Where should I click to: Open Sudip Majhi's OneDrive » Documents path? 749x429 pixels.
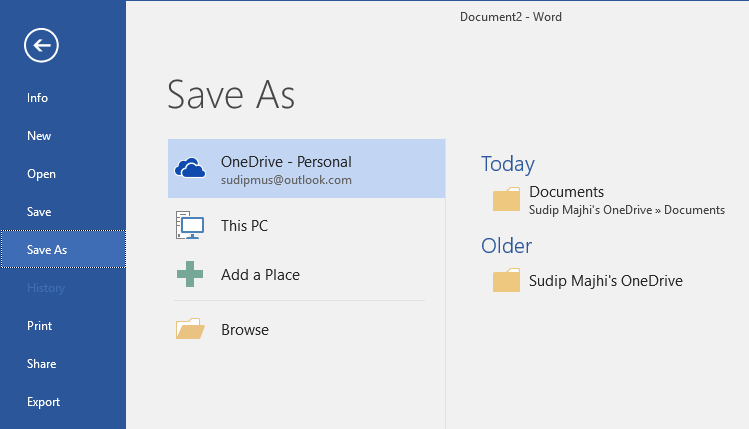pyautogui.click(x=627, y=210)
